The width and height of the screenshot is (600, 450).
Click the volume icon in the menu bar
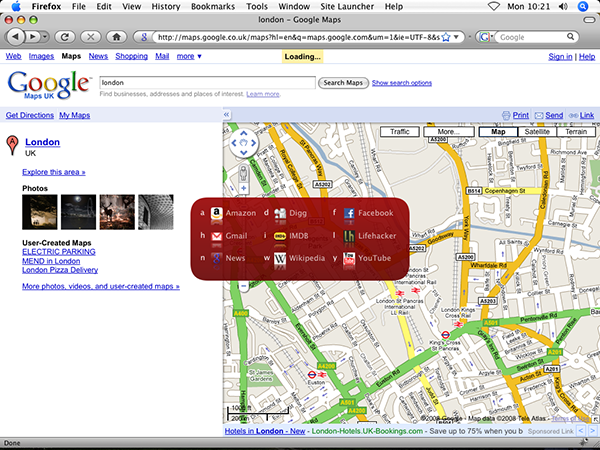[563, 6]
